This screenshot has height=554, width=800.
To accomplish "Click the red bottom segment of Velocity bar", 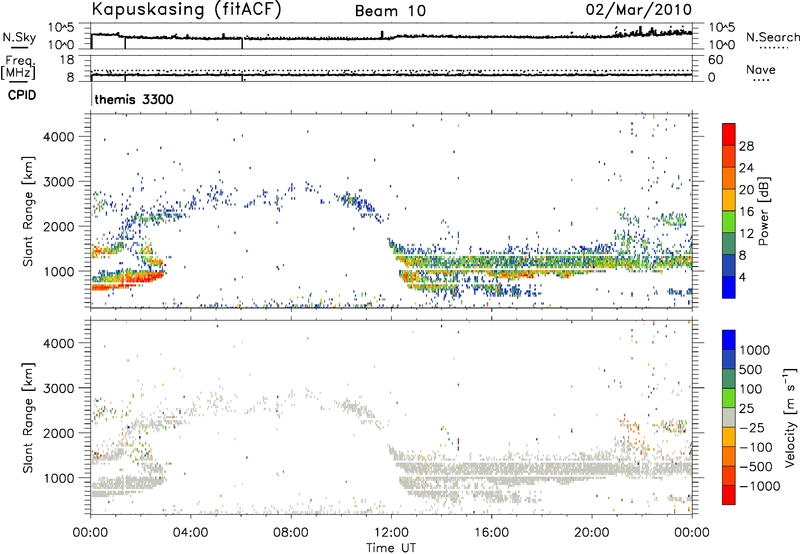I will (729, 495).
